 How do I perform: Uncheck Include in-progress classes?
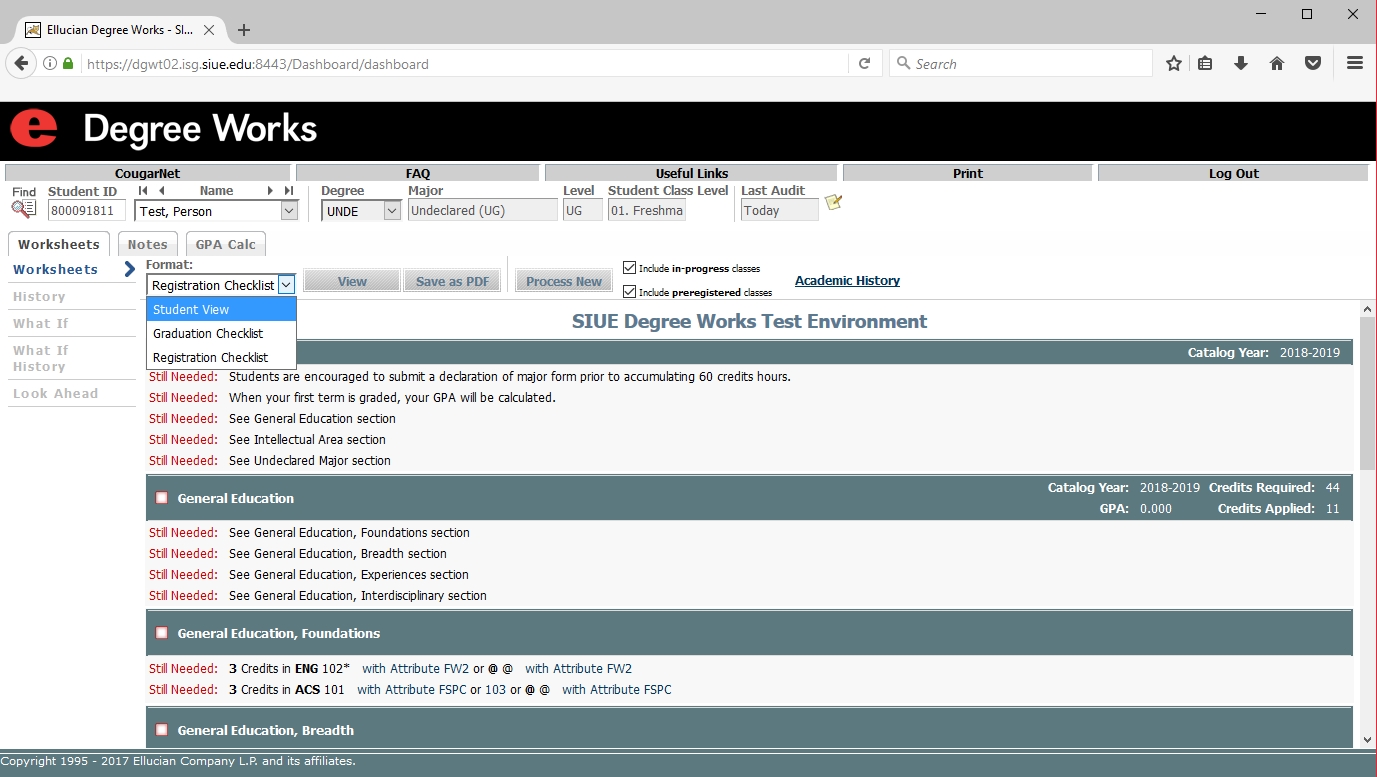[x=629, y=268]
